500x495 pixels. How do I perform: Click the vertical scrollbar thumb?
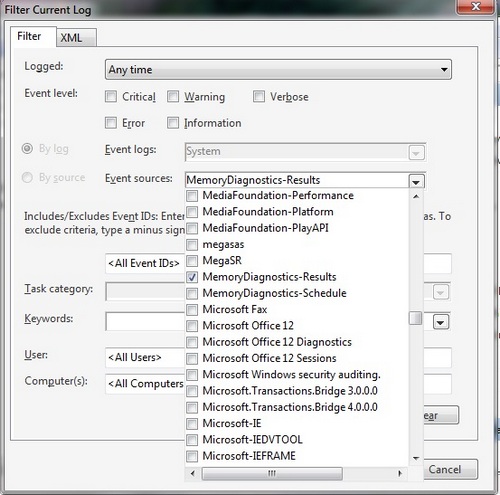[x=416, y=318]
